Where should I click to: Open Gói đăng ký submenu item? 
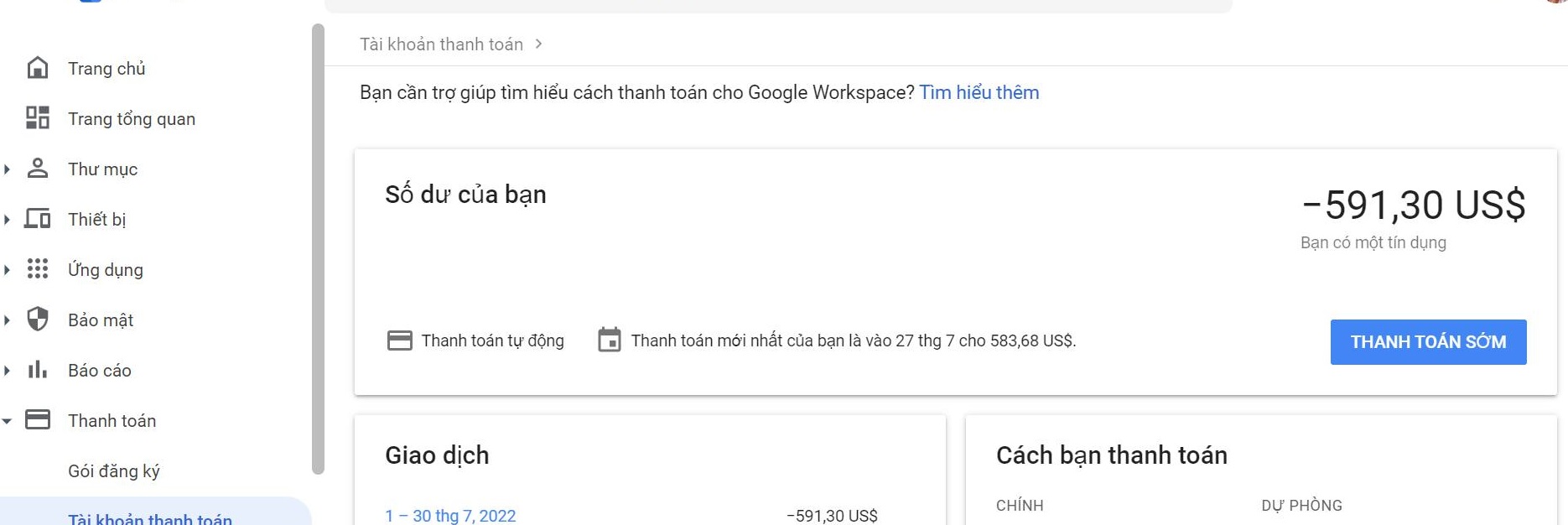point(114,471)
